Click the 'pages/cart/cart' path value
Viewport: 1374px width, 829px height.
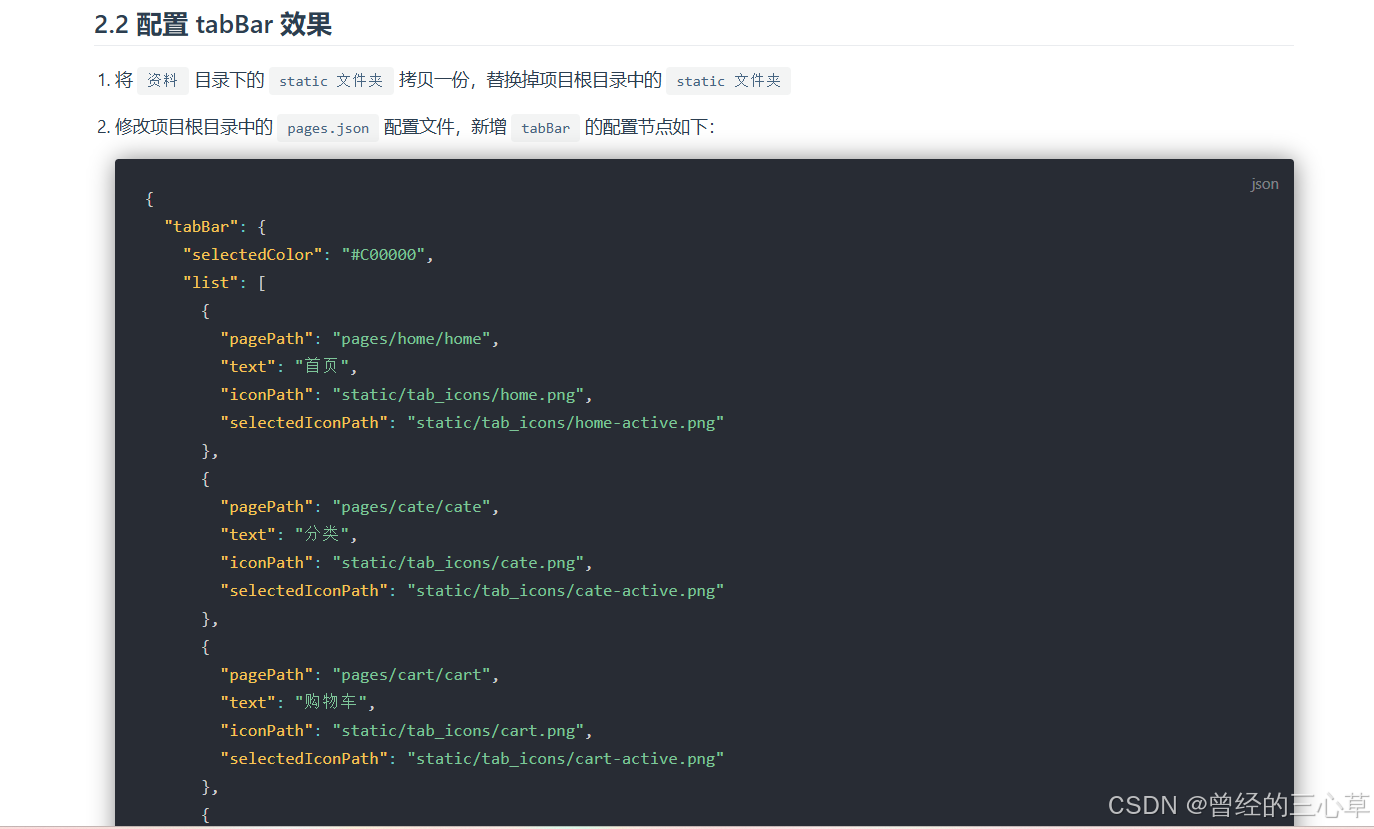coord(411,675)
